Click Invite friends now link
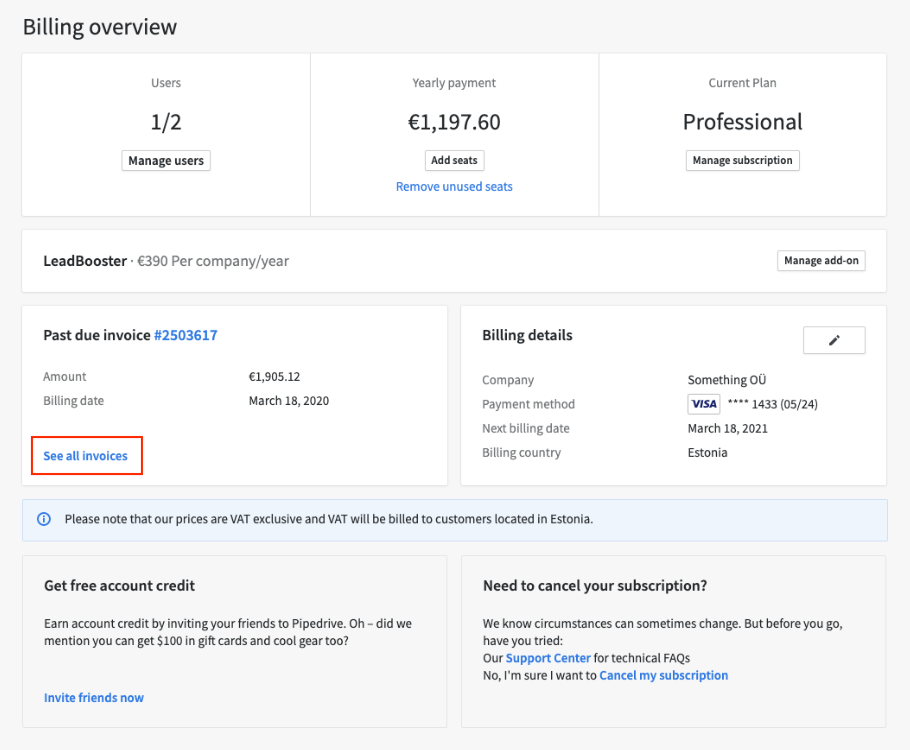 [94, 698]
